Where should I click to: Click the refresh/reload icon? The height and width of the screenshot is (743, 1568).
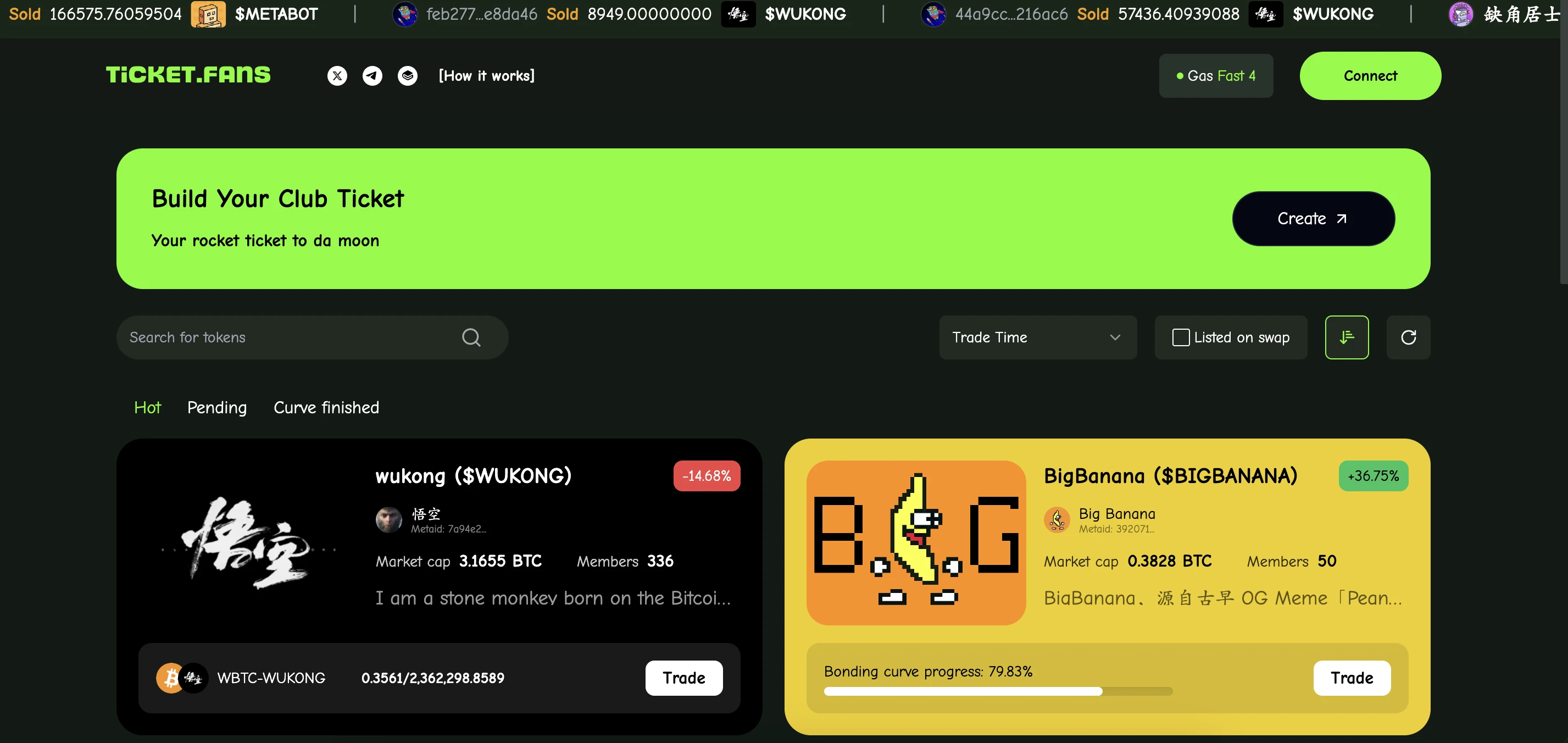pyautogui.click(x=1408, y=337)
